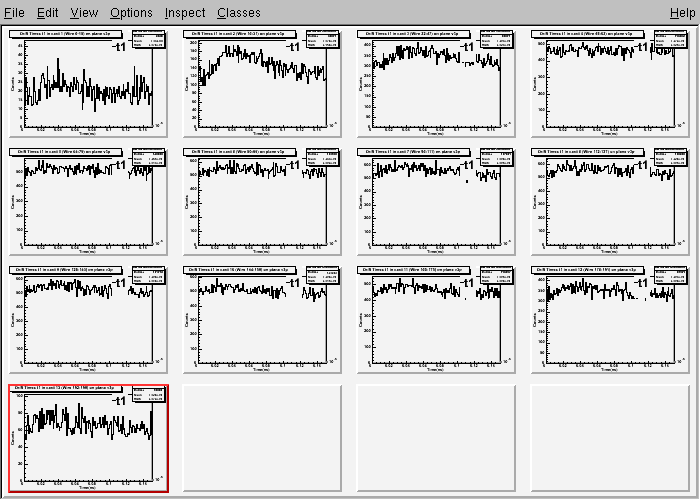Click the title box of card 5 histogram
The height and width of the screenshot is (500, 700).
pyautogui.click(x=66, y=152)
